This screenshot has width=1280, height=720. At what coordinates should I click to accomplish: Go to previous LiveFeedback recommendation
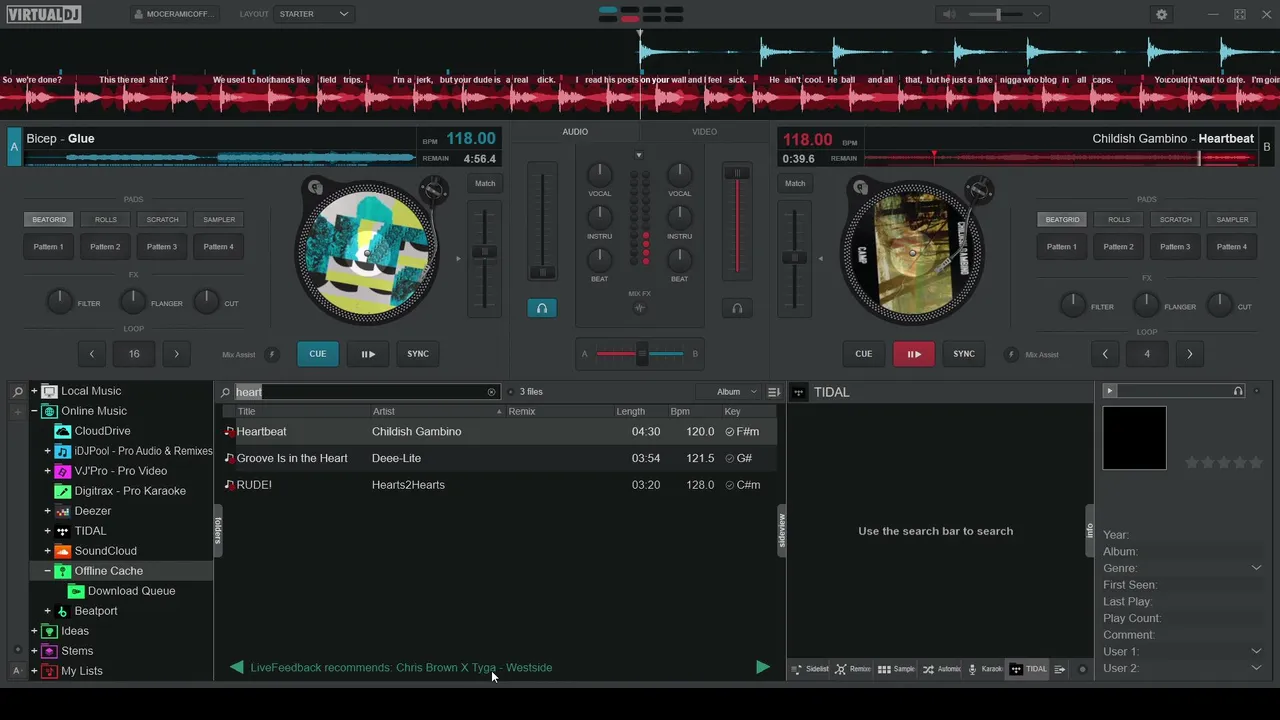(236, 667)
